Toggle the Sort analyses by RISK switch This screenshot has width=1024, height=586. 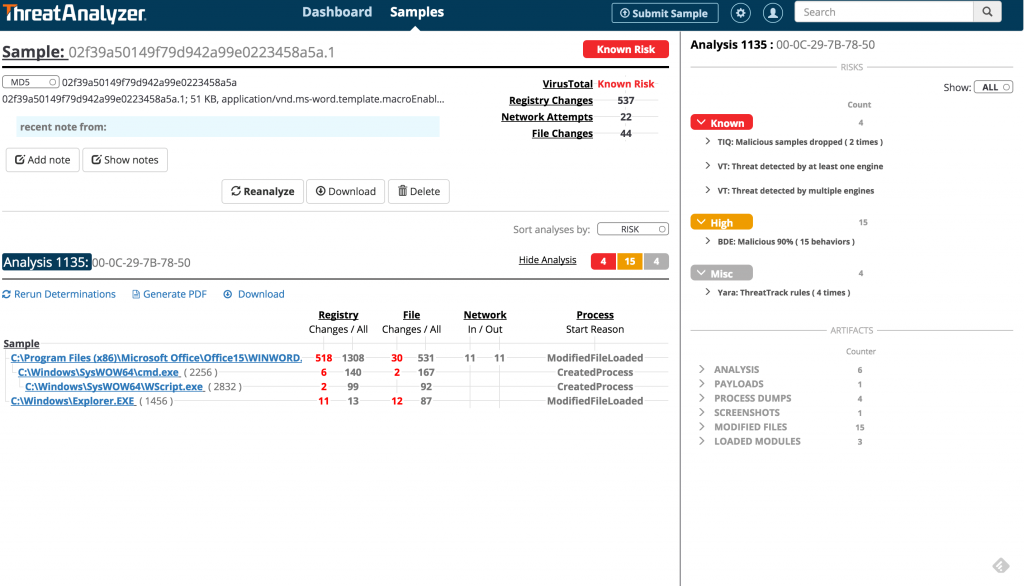632,229
